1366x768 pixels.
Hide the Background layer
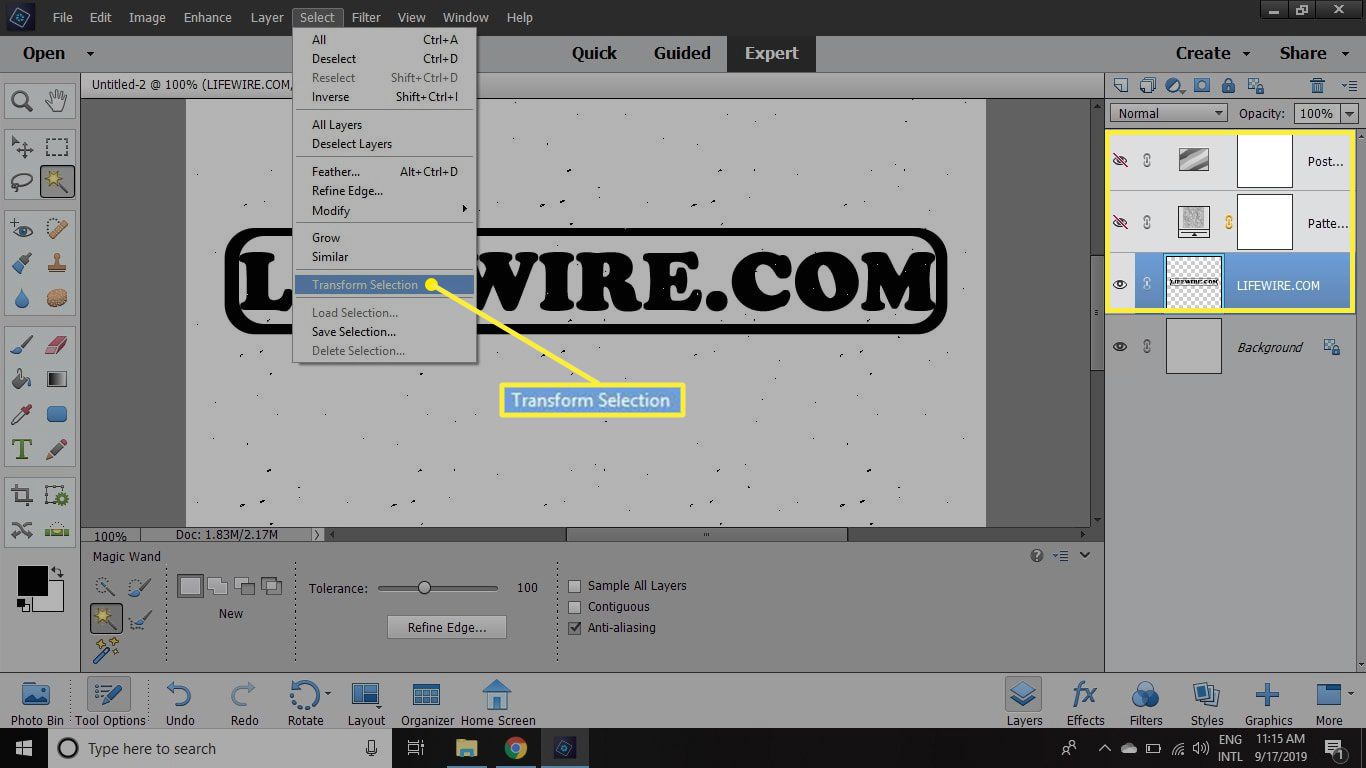[x=1120, y=347]
